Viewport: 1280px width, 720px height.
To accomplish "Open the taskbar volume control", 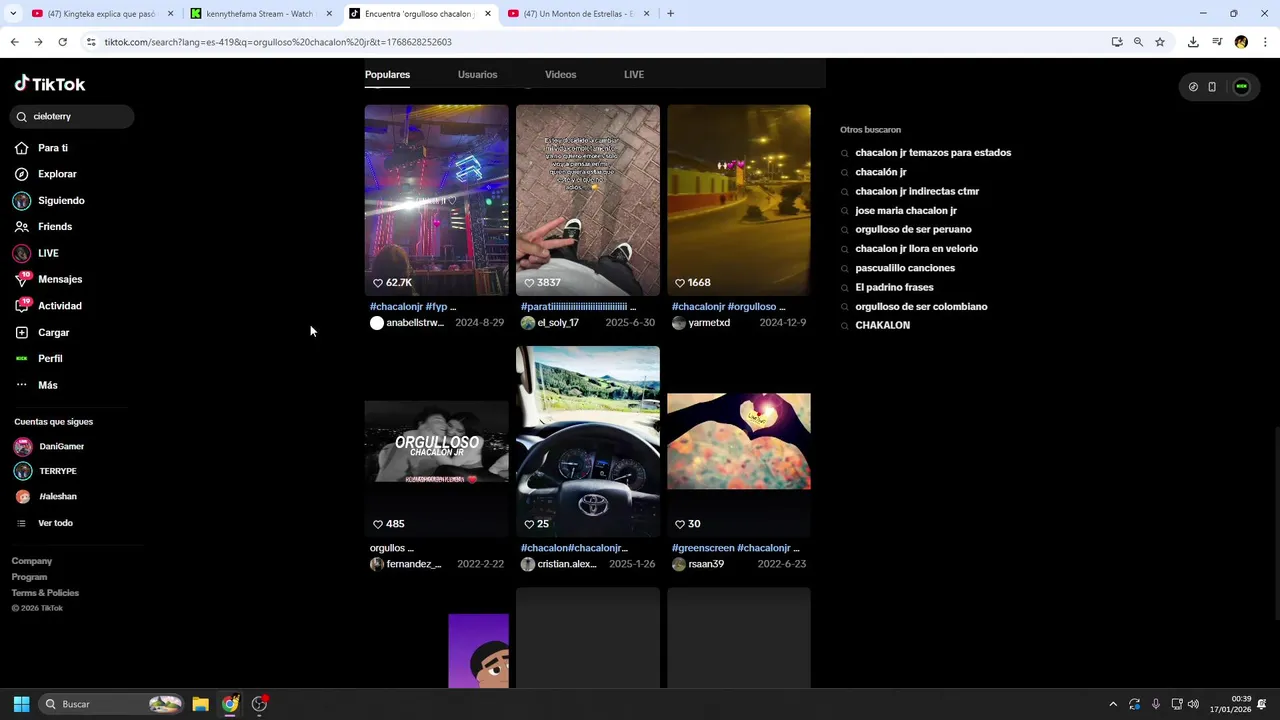I will tap(1193, 704).
